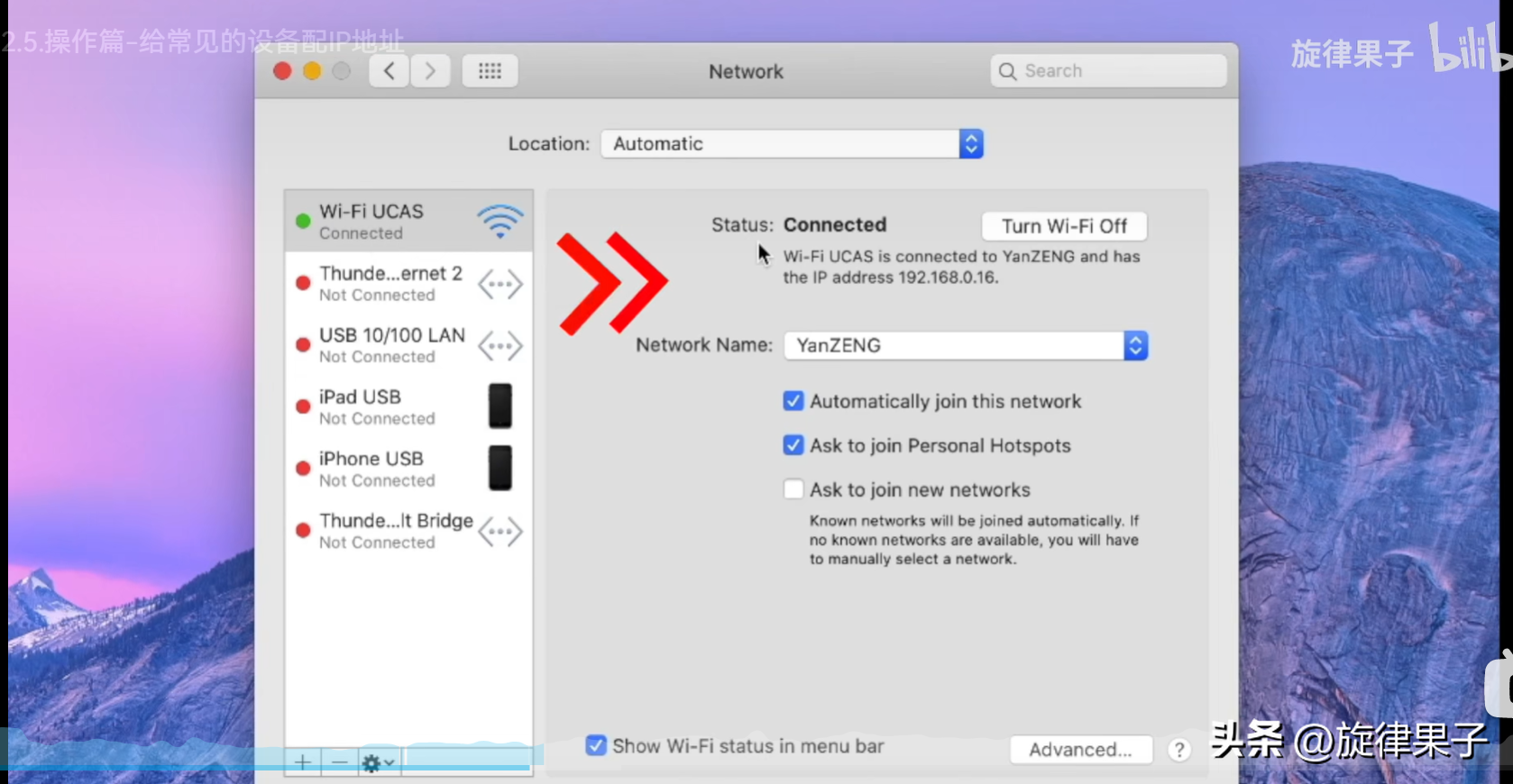Open the Show All preferences grid
Screen dimensions: 1513x784
490,71
